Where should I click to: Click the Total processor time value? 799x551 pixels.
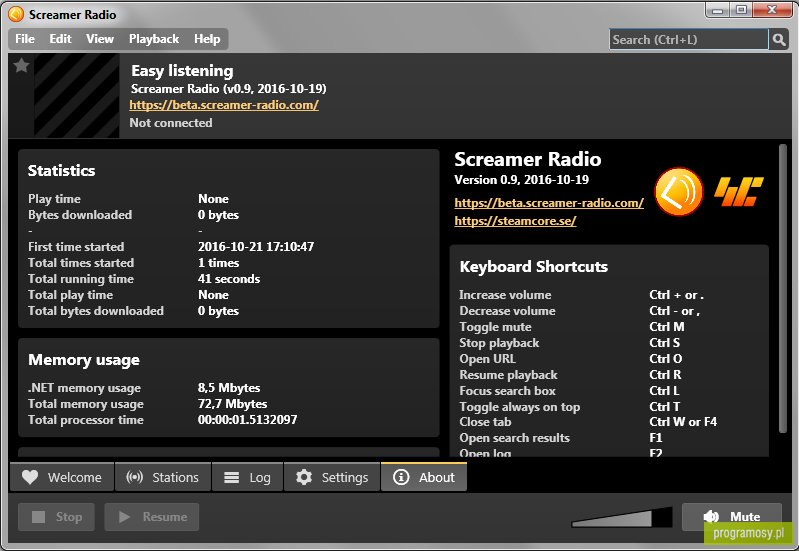point(247,420)
